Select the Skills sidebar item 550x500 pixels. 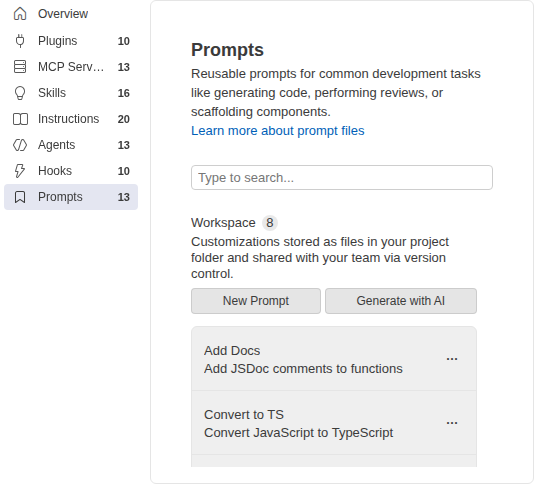71,93
